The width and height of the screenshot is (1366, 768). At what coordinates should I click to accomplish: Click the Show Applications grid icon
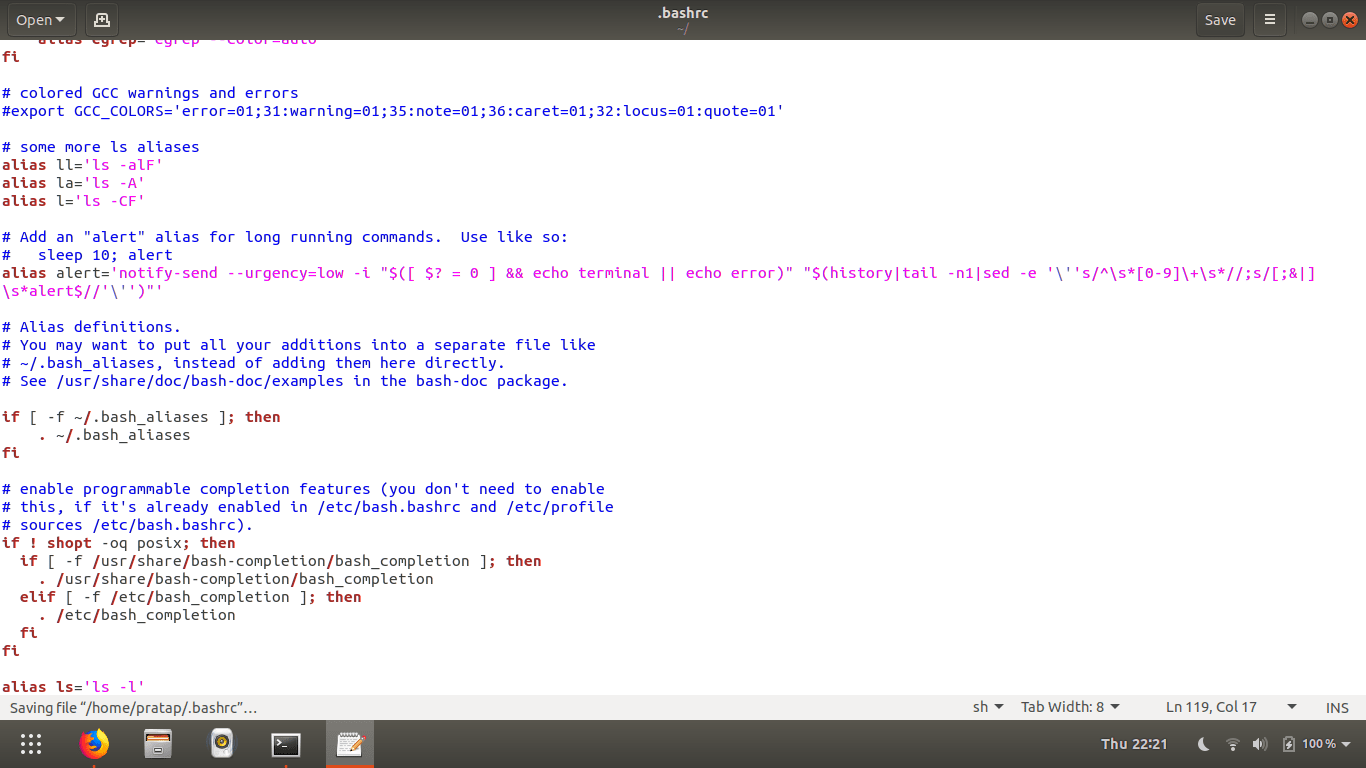pyautogui.click(x=30, y=744)
